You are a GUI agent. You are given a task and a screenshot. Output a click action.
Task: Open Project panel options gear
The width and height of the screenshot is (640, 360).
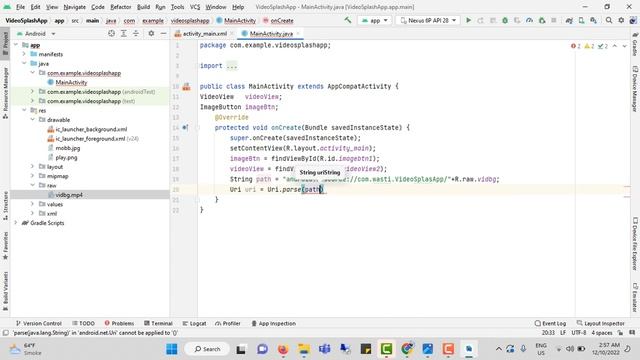(x=151, y=33)
